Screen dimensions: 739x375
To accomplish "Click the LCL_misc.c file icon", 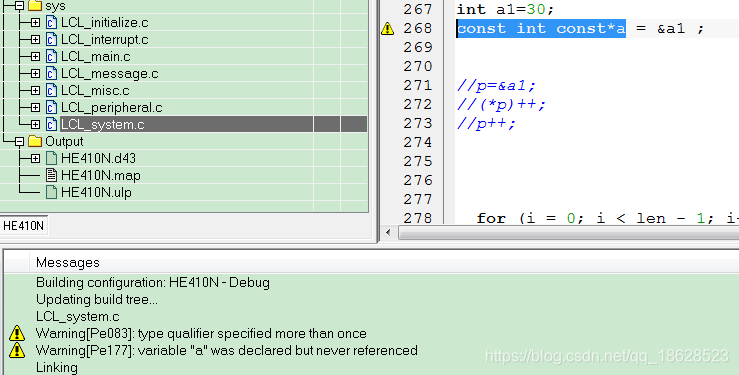I will (51, 90).
